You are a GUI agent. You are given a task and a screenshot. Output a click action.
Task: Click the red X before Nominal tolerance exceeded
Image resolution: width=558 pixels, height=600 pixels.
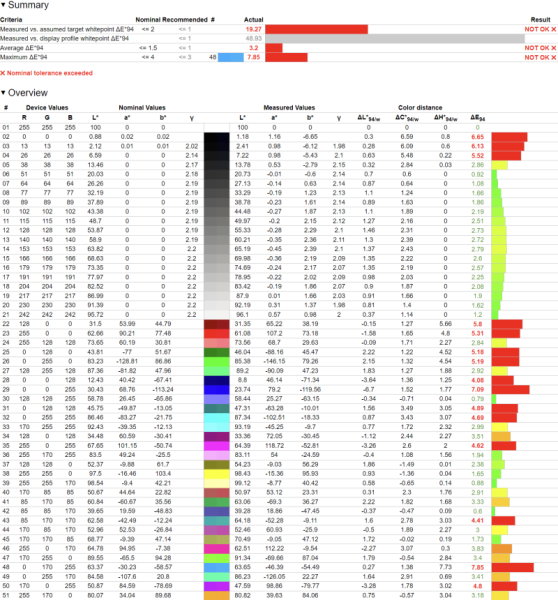coord(3,73)
